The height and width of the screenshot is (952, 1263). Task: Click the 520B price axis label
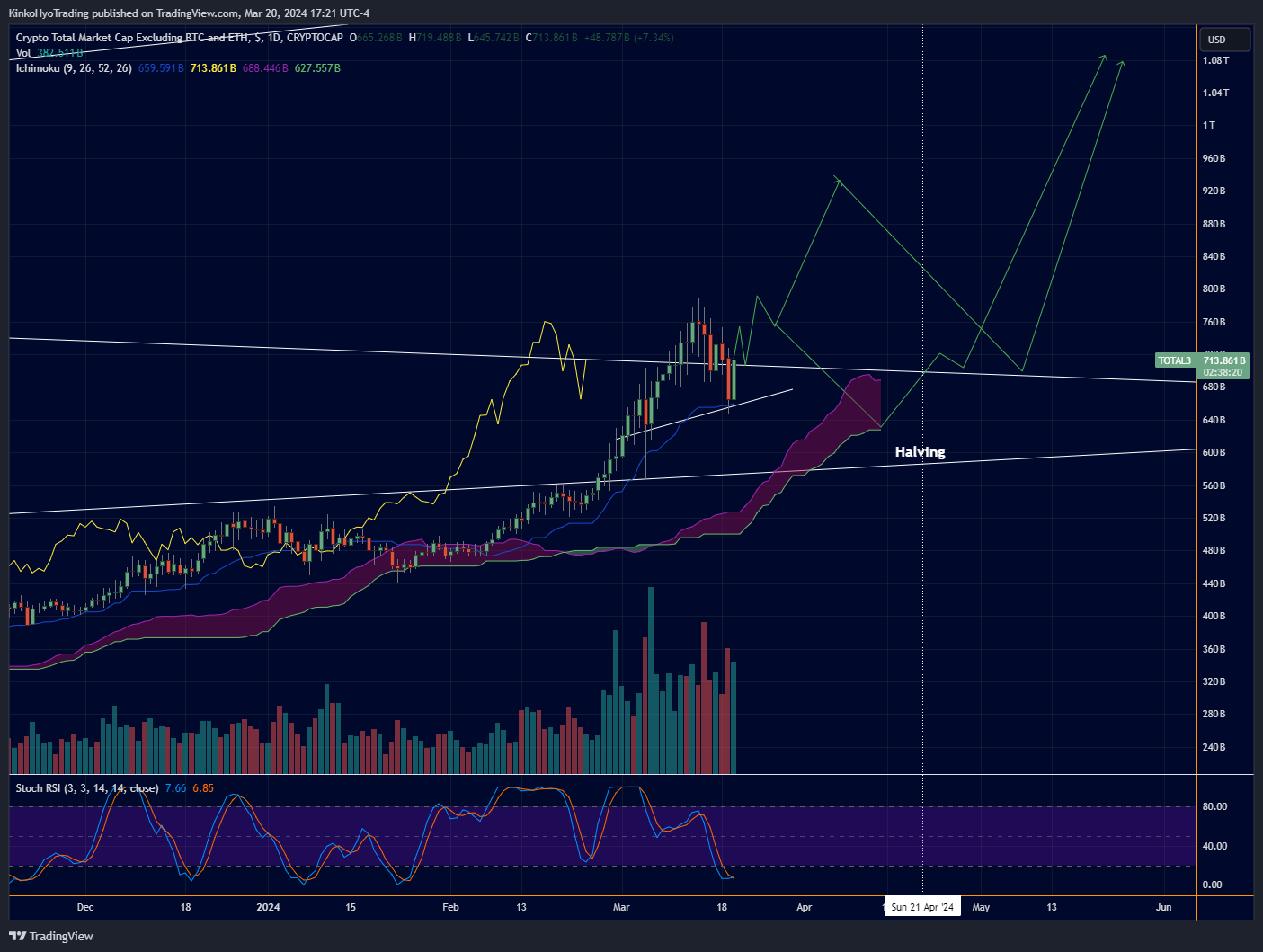pos(1214,518)
